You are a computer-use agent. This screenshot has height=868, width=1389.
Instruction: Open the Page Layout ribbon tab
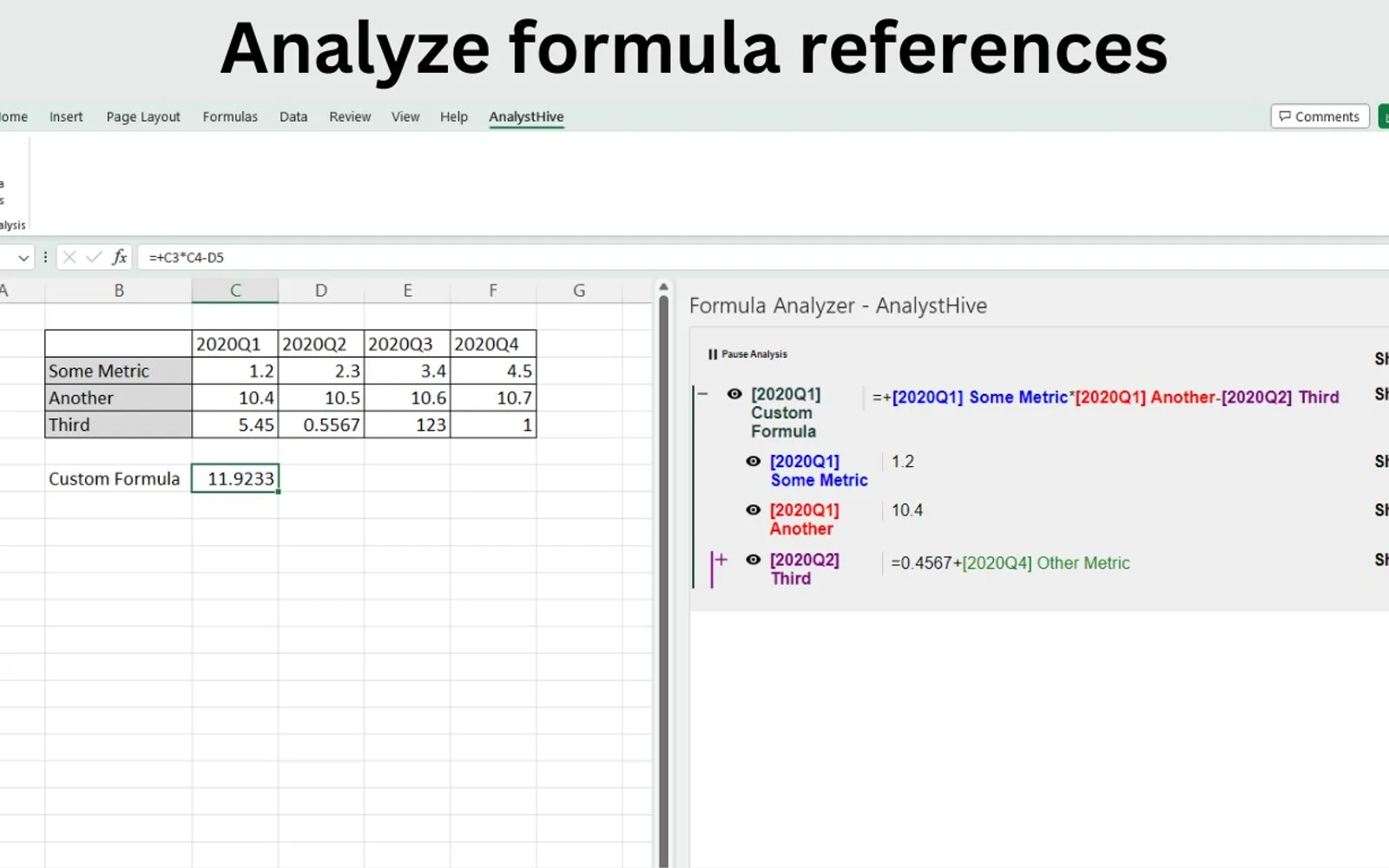point(143,116)
